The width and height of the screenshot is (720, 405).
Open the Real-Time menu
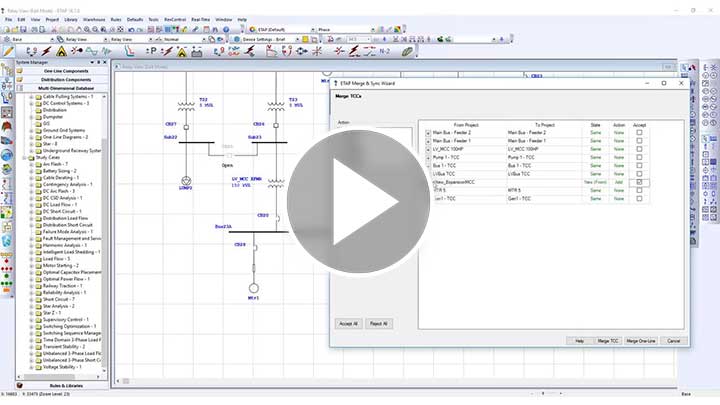(x=201, y=20)
